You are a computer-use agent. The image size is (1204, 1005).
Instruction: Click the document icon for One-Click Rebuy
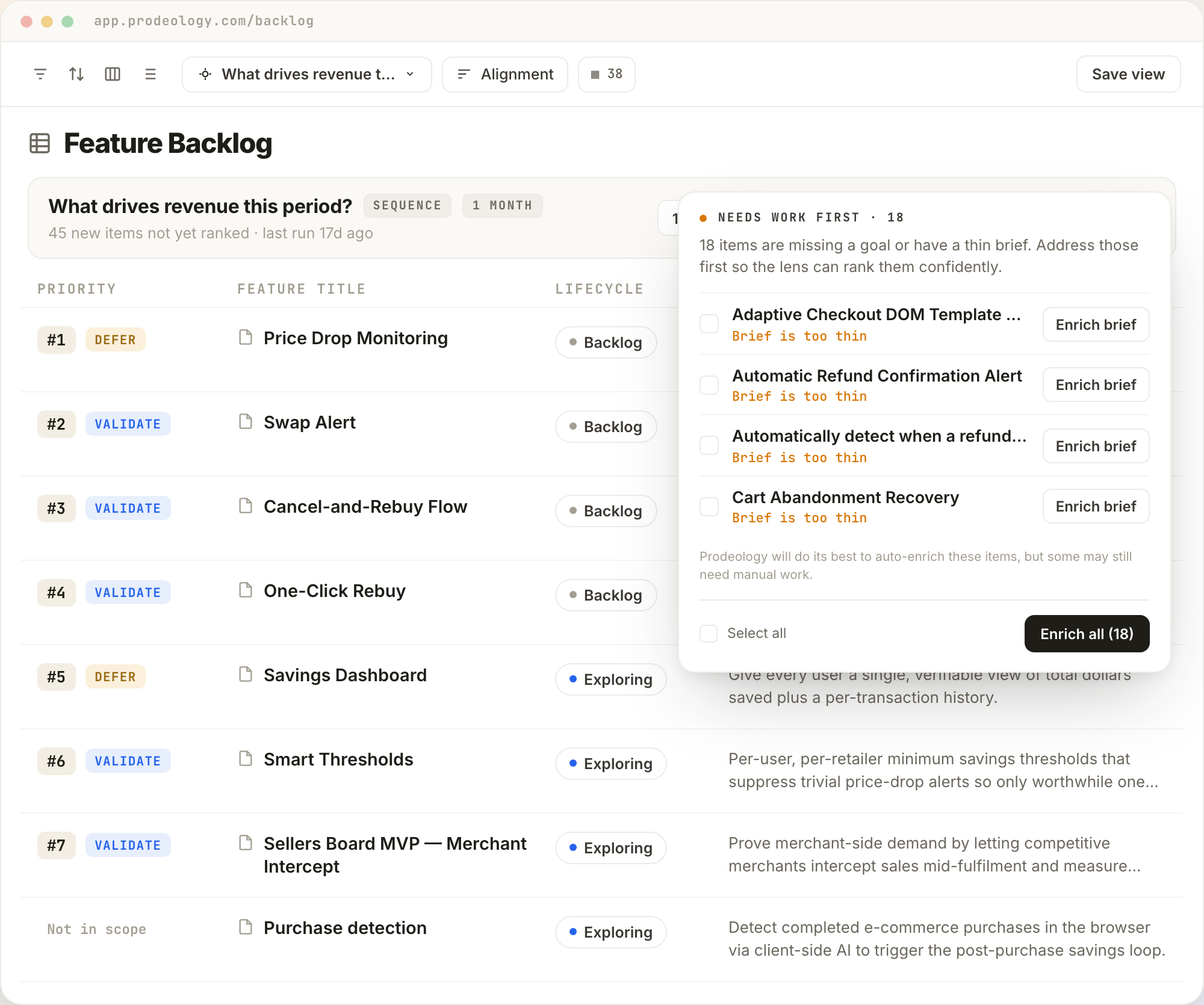(246, 590)
